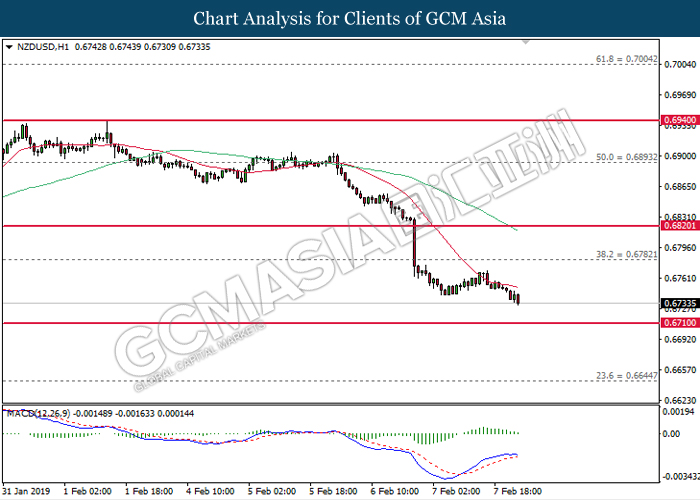This screenshot has width=700, height=500.
Task: Click the 1 Feb 02:00 time label
Action: point(88,491)
